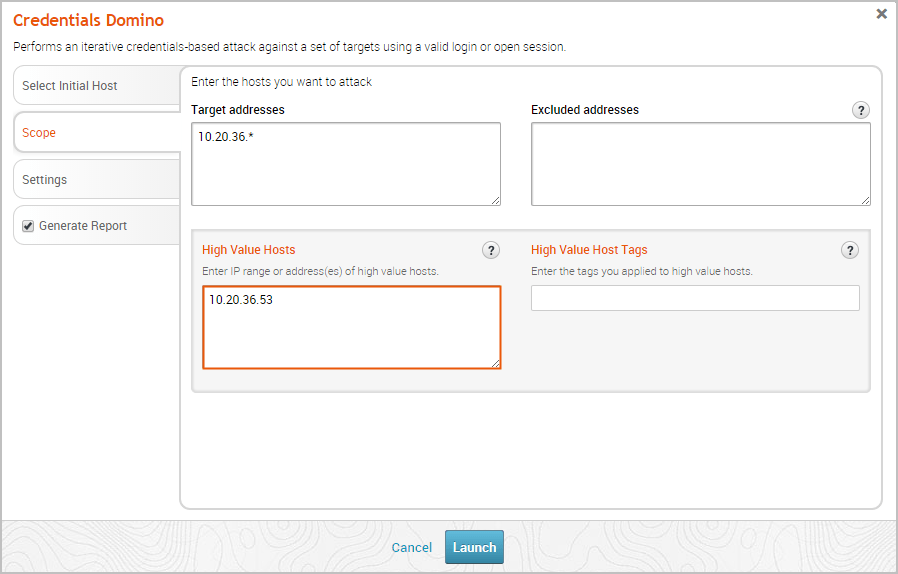Click the High Value Host Tags input
The image size is (898, 574).
[x=695, y=298]
